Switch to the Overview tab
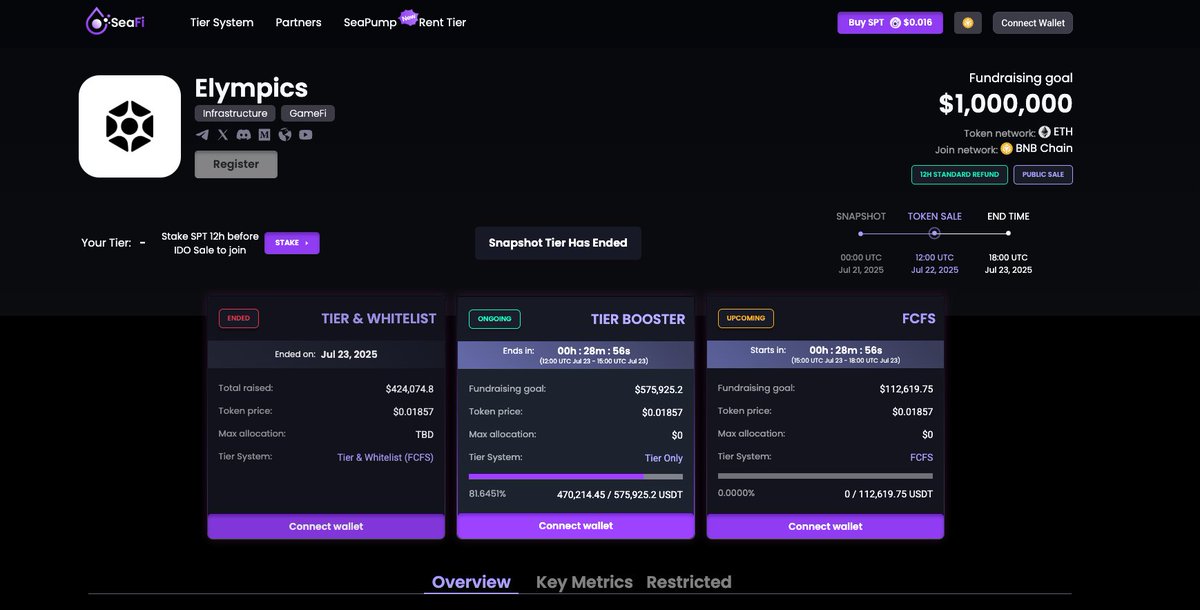 [x=471, y=582]
